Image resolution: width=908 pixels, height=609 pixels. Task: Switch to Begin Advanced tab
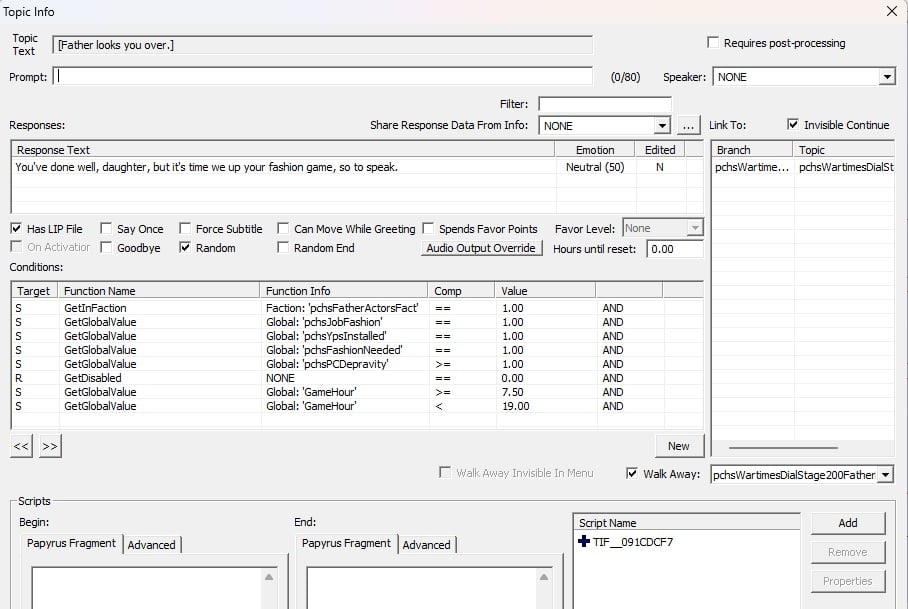tap(152, 545)
